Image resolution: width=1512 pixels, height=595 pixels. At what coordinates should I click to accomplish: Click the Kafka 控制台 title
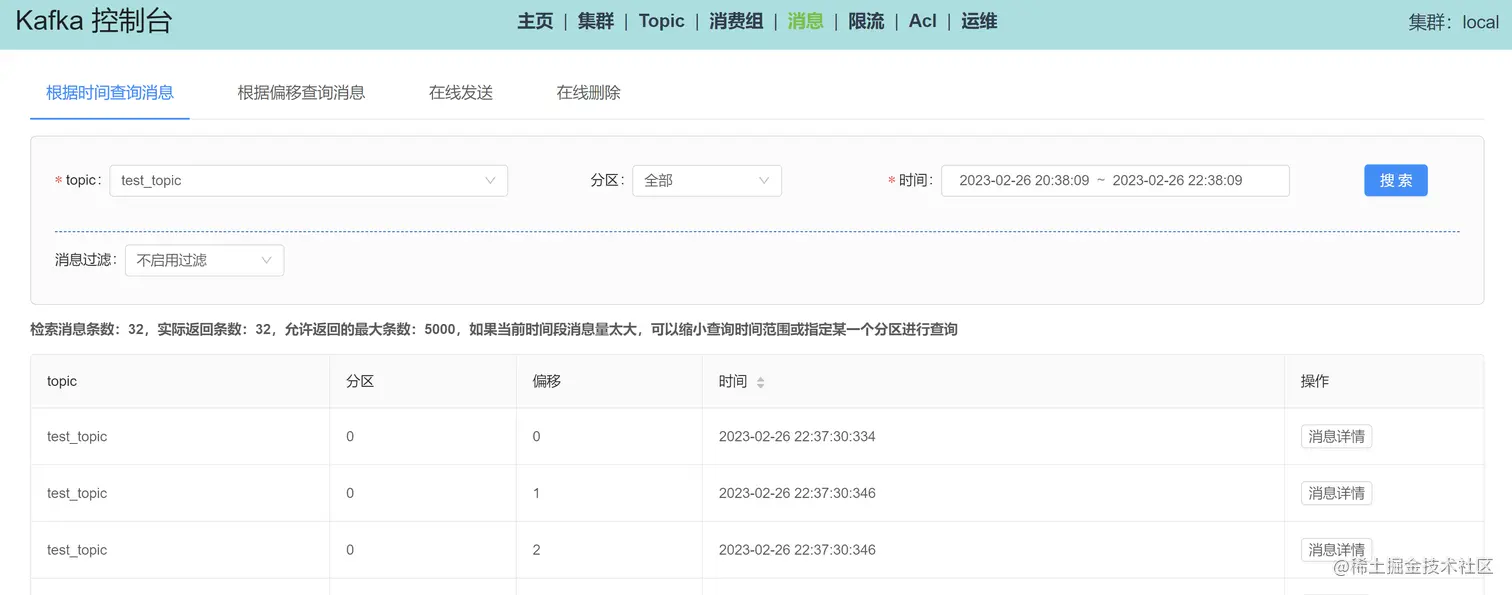tap(94, 21)
